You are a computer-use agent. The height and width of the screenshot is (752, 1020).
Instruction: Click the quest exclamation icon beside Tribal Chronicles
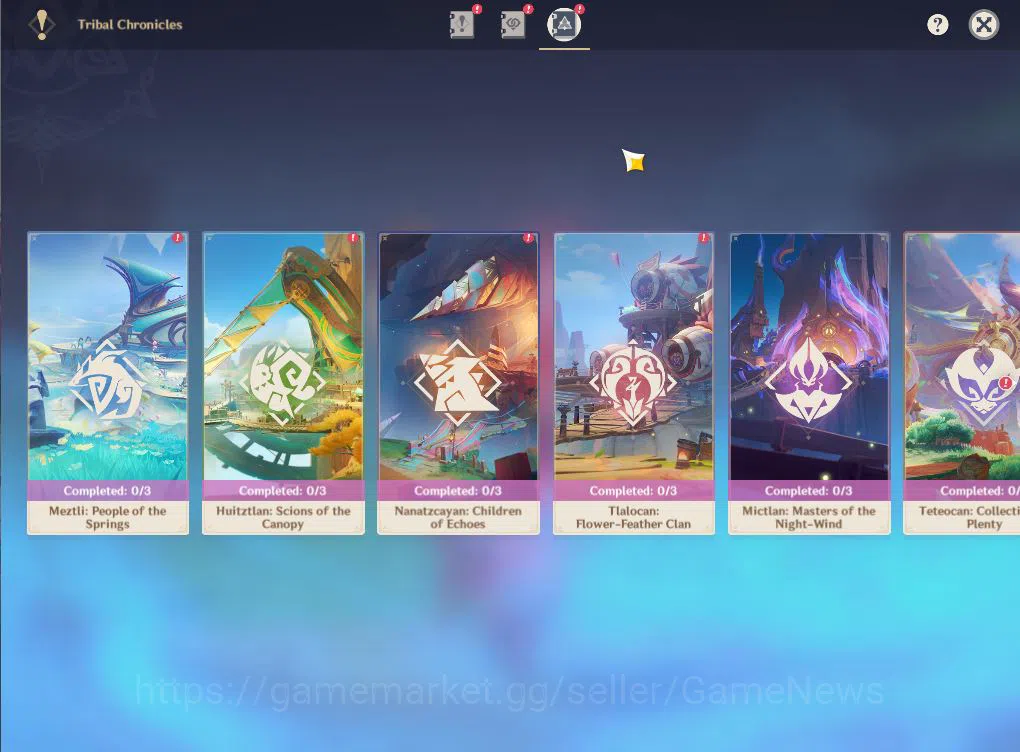(42, 25)
